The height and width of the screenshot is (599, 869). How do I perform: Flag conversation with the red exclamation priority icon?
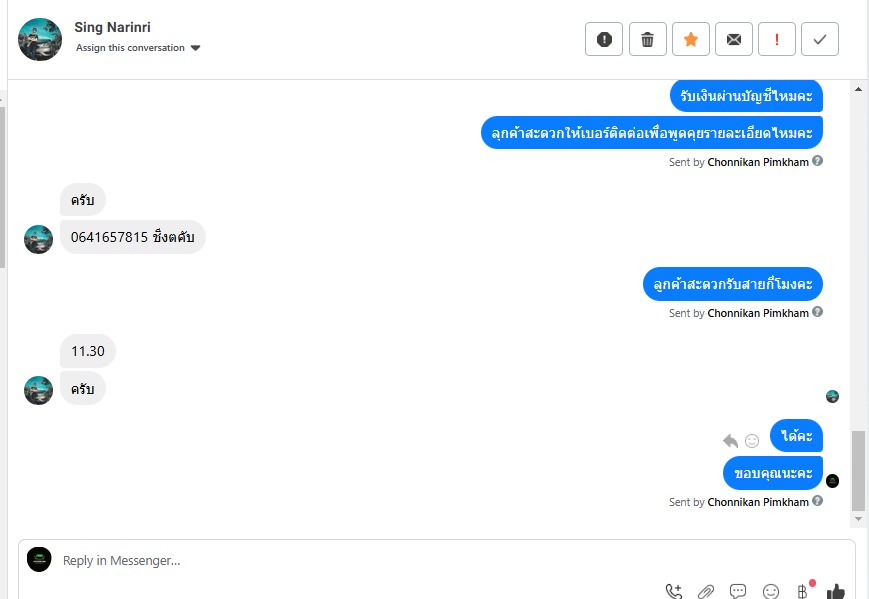pyautogui.click(x=777, y=39)
